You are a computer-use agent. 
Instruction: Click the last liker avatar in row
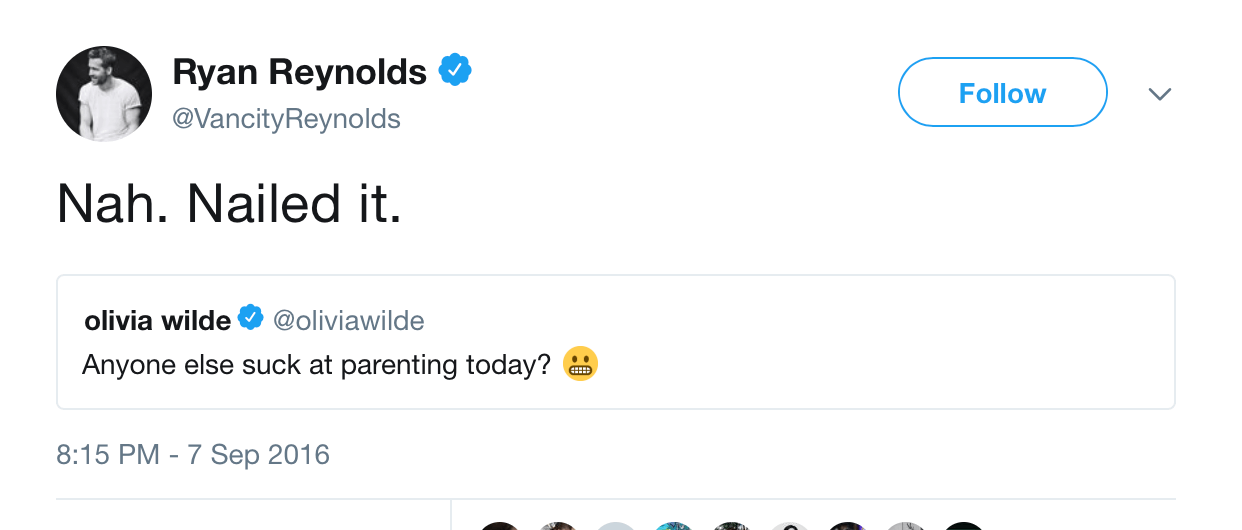click(x=964, y=525)
